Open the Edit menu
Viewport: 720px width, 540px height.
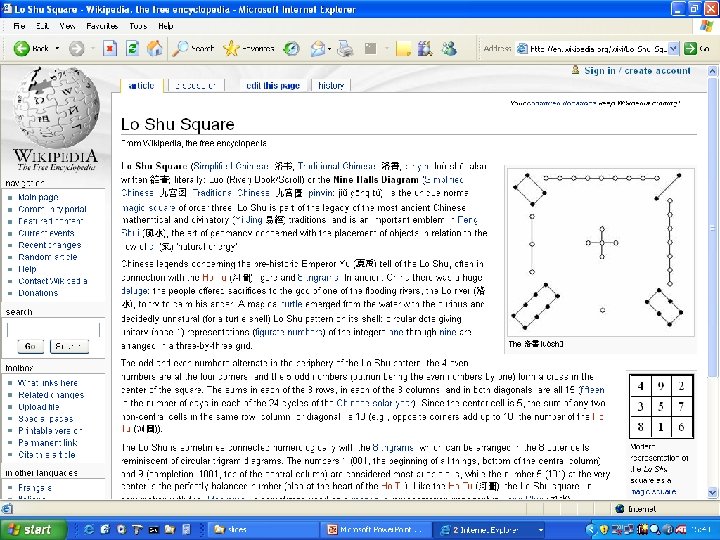[x=43, y=26]
